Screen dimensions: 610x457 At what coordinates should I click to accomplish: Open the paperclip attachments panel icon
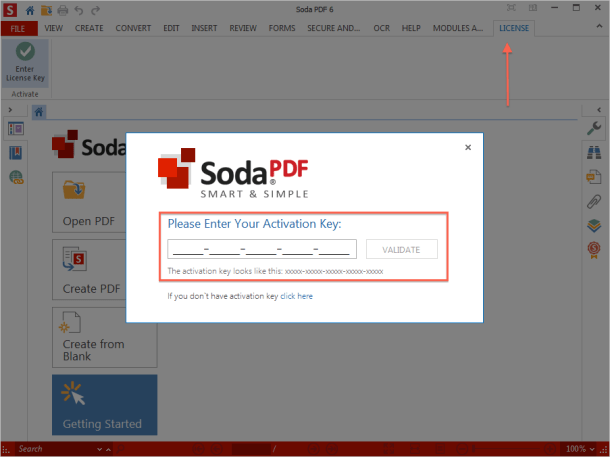click(x=594, y=201)
